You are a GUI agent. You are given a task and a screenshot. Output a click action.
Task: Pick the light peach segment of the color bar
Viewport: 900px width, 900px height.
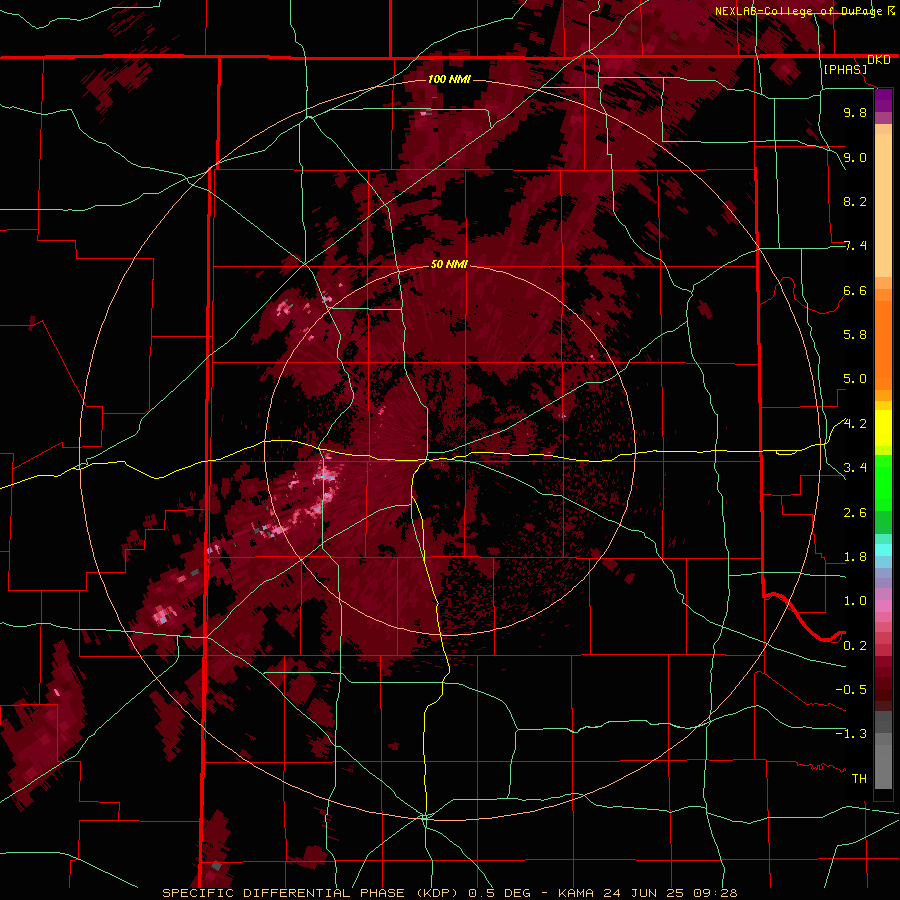(x=883, y=205)
